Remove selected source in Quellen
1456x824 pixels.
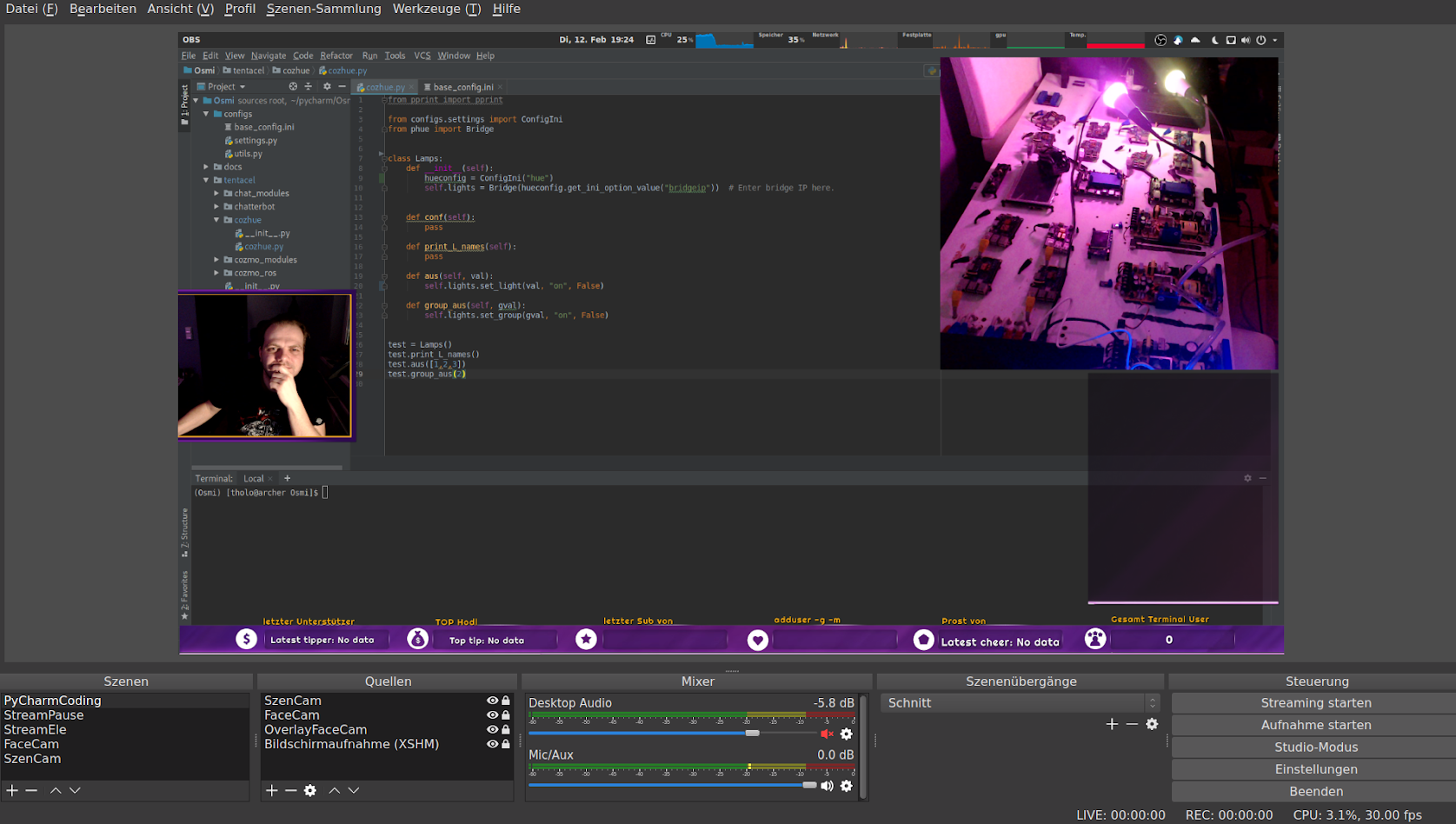(x=291, y=790)
